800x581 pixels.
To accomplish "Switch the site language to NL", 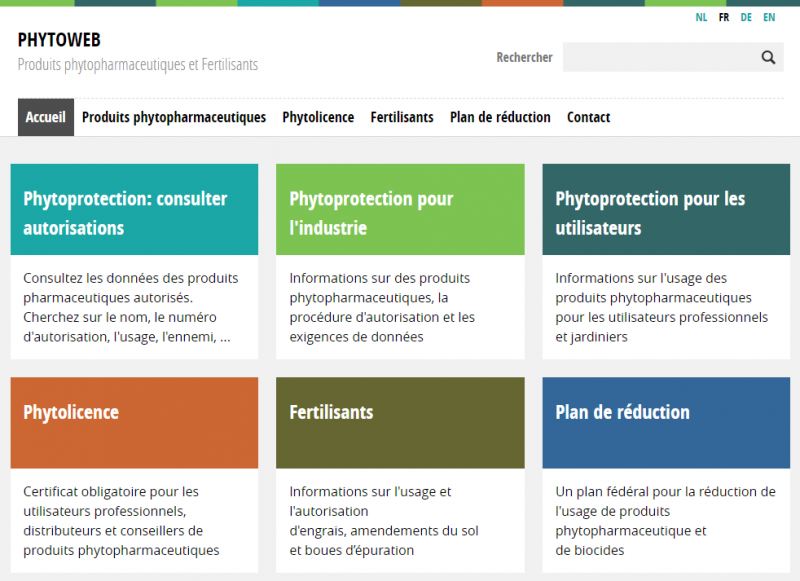I will (701, 17).
